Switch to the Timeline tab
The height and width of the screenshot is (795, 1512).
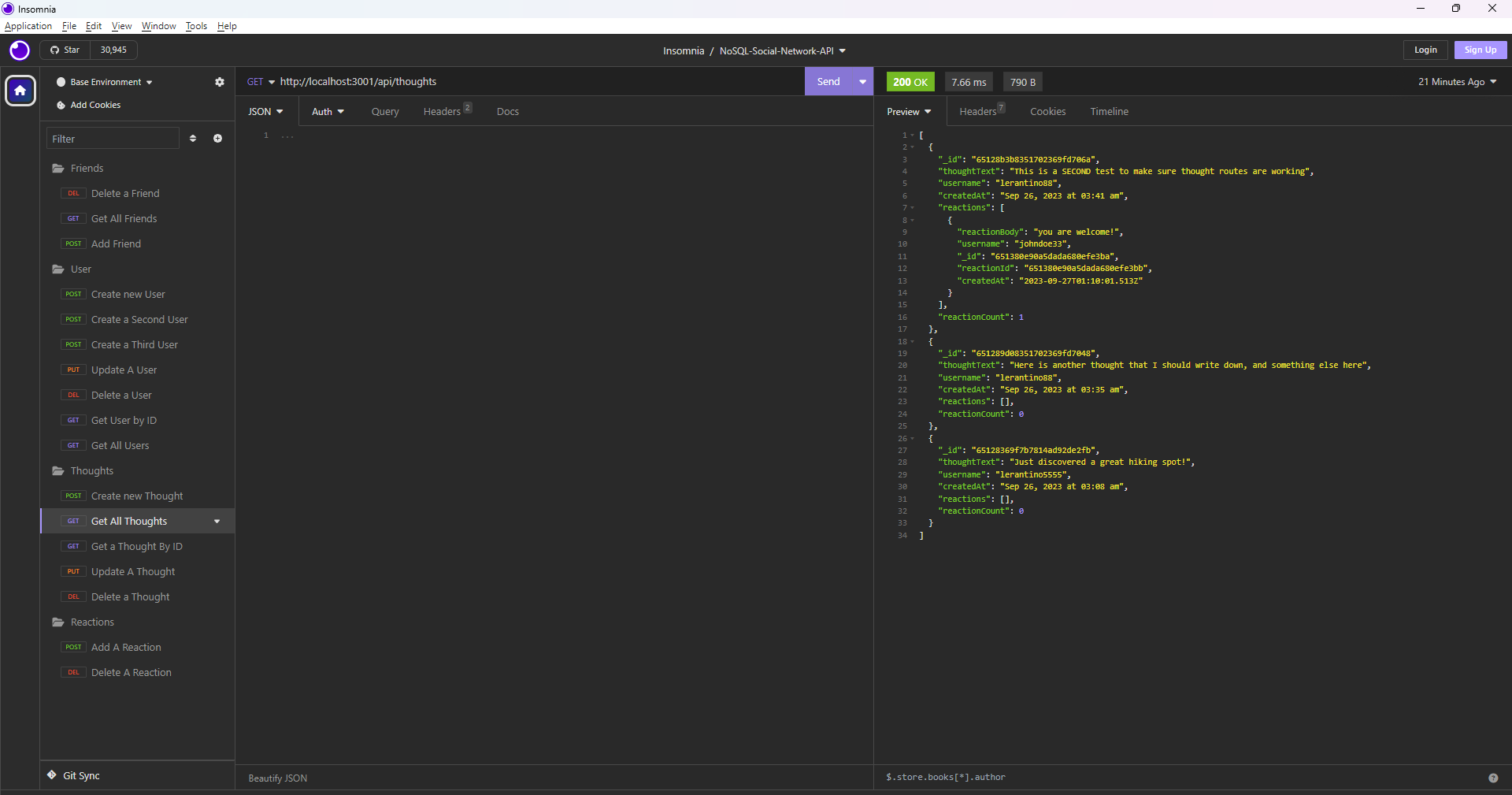pyautogui.click(x=1110, y=112)
